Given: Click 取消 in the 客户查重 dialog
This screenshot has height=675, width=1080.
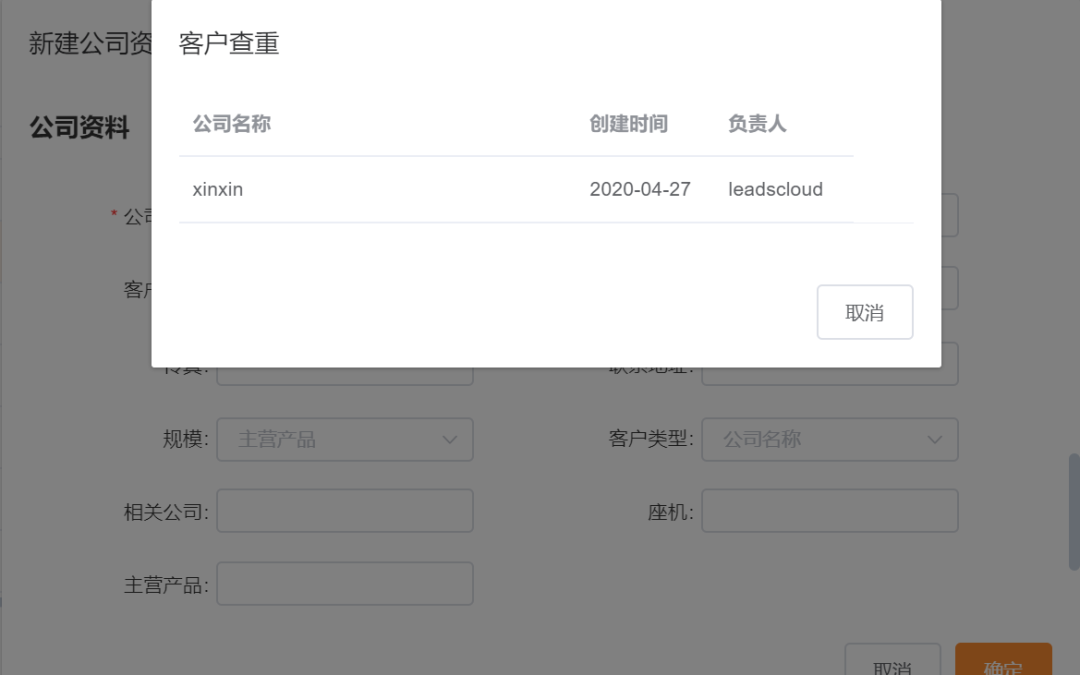Looking at the screenshot, I should 864,312.
